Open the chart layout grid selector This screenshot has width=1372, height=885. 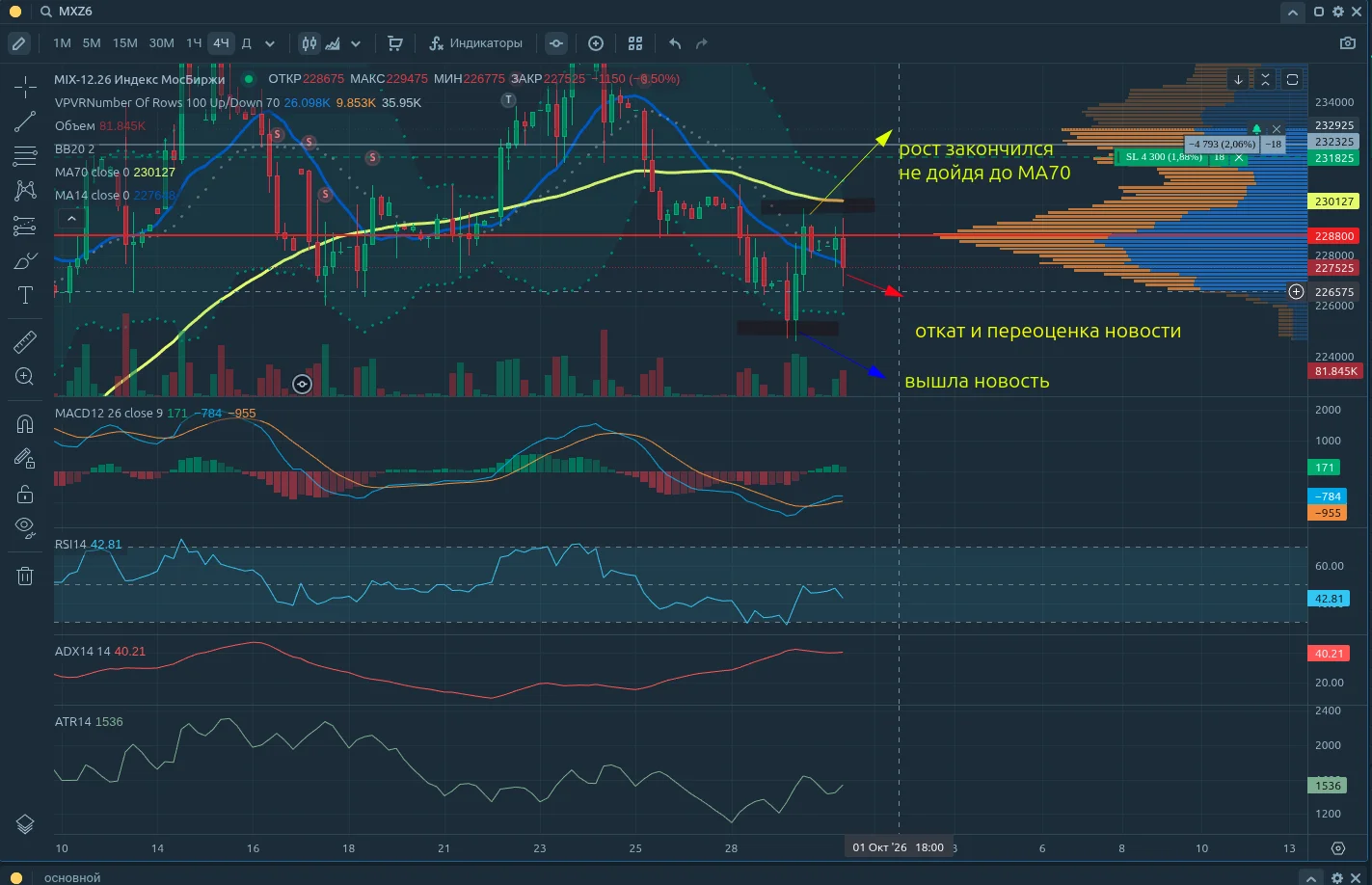click(635, 43)
